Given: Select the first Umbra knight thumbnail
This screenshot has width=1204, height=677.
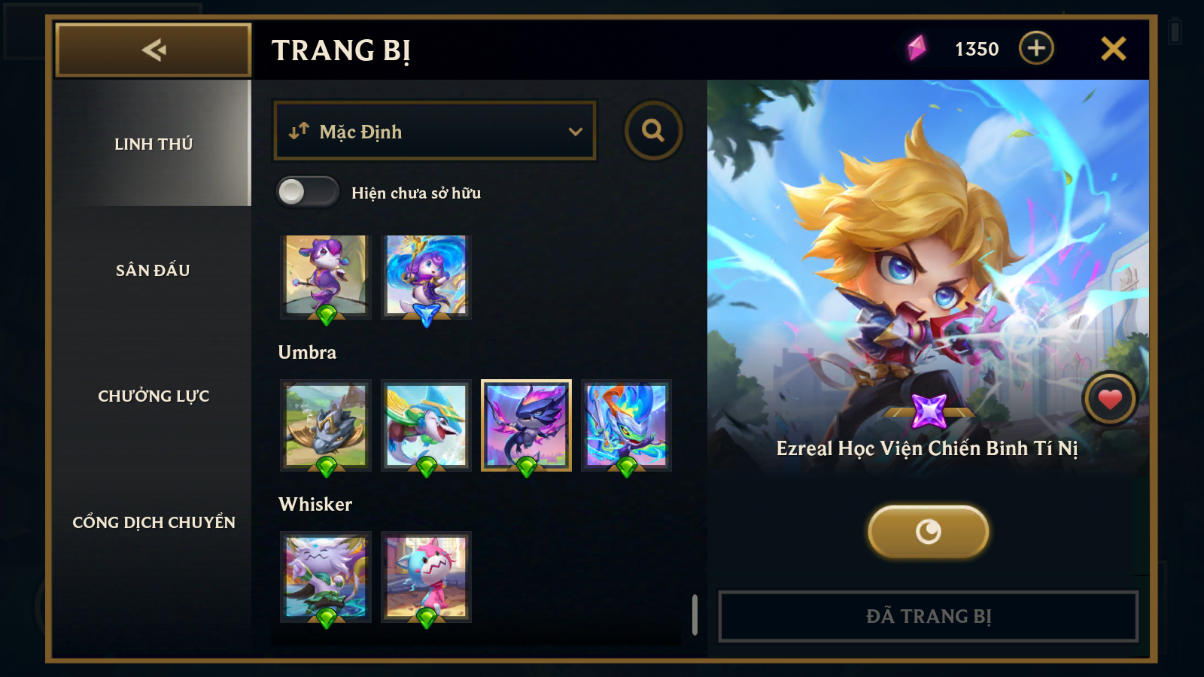Looking at the screenshot, I should point(326,425).
